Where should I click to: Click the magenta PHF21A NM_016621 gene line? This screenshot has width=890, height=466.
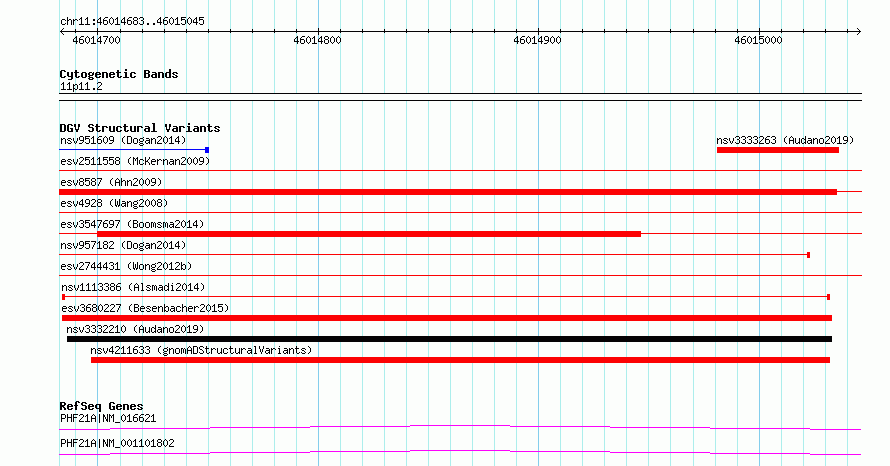point(460,427)
